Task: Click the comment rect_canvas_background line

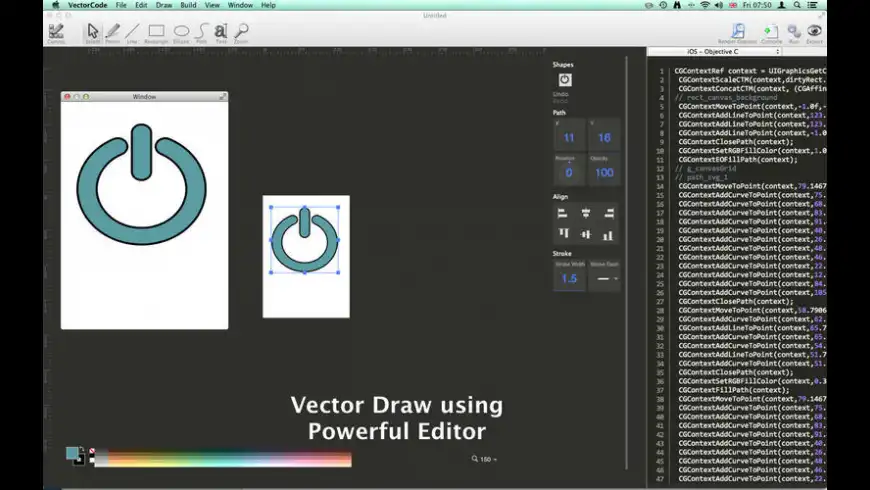Action: [726, 98]
